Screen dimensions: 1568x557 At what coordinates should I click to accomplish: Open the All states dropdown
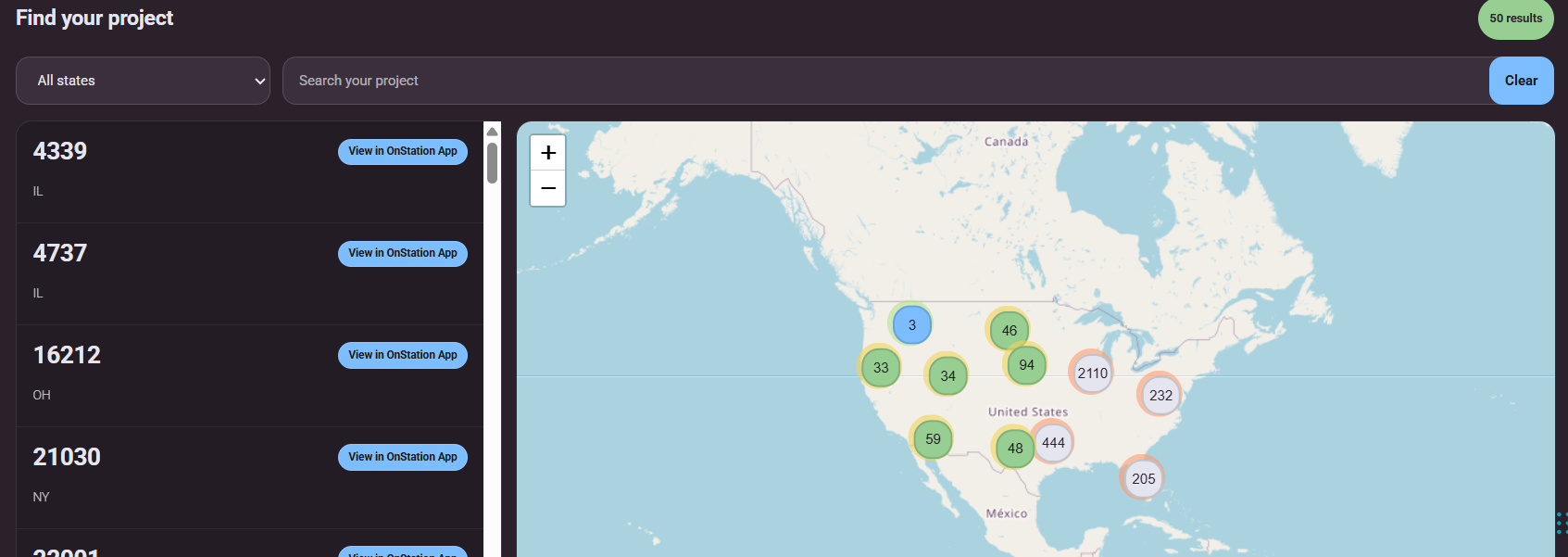(144, 81)
